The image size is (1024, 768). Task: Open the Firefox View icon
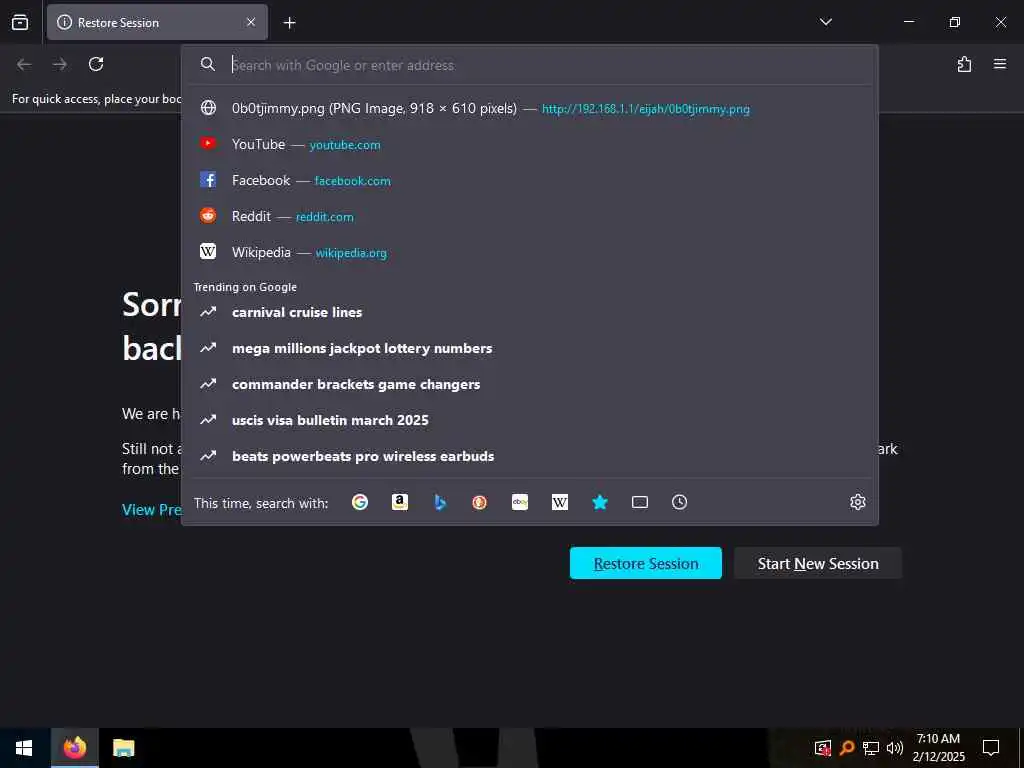pos(20,22)
